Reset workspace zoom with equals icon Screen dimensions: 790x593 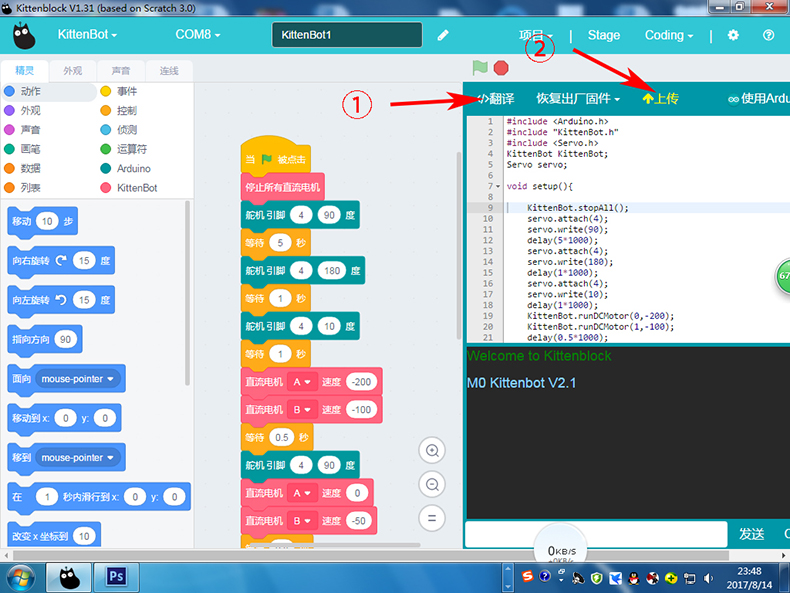pos(433,517)
